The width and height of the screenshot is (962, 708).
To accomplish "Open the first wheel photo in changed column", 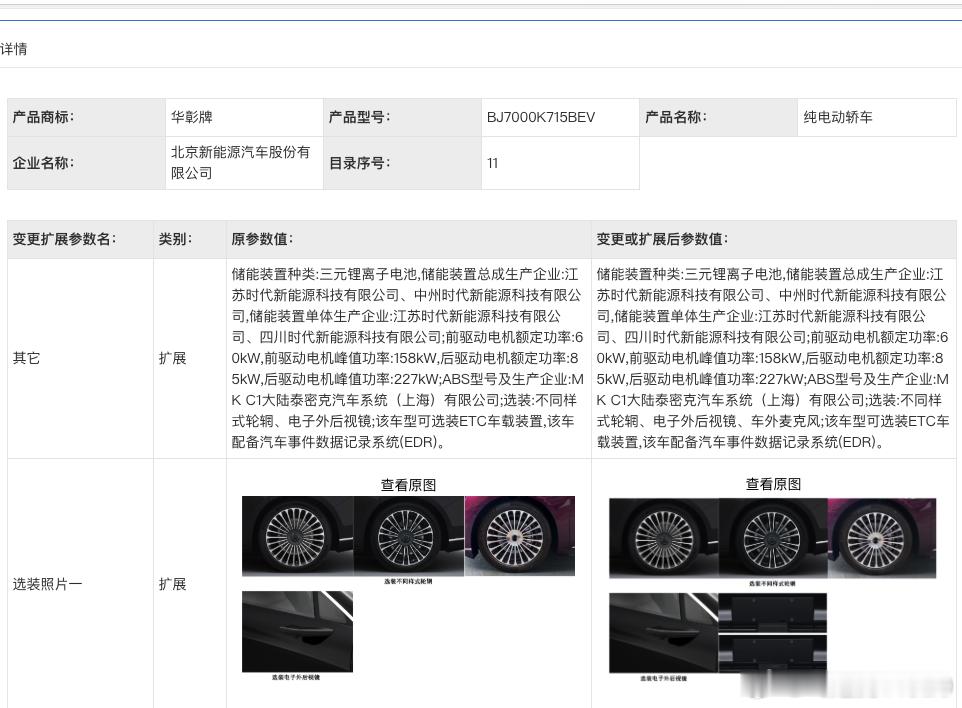I will point(664,538).
